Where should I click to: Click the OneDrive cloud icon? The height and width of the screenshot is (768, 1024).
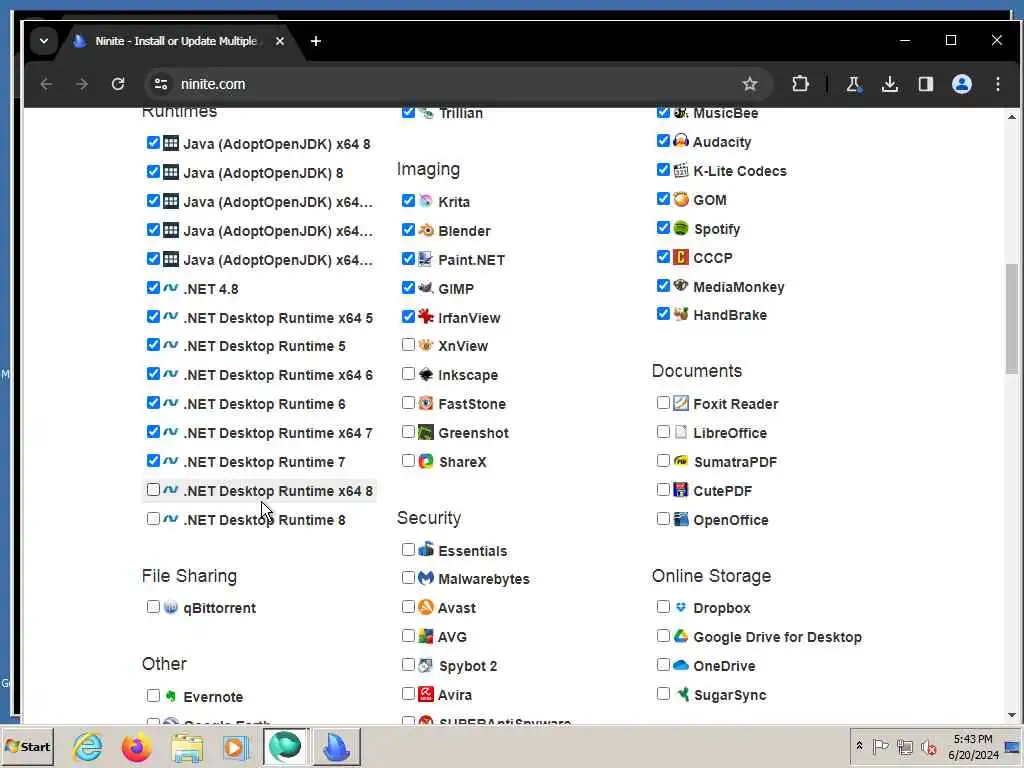tap(680, 665)
